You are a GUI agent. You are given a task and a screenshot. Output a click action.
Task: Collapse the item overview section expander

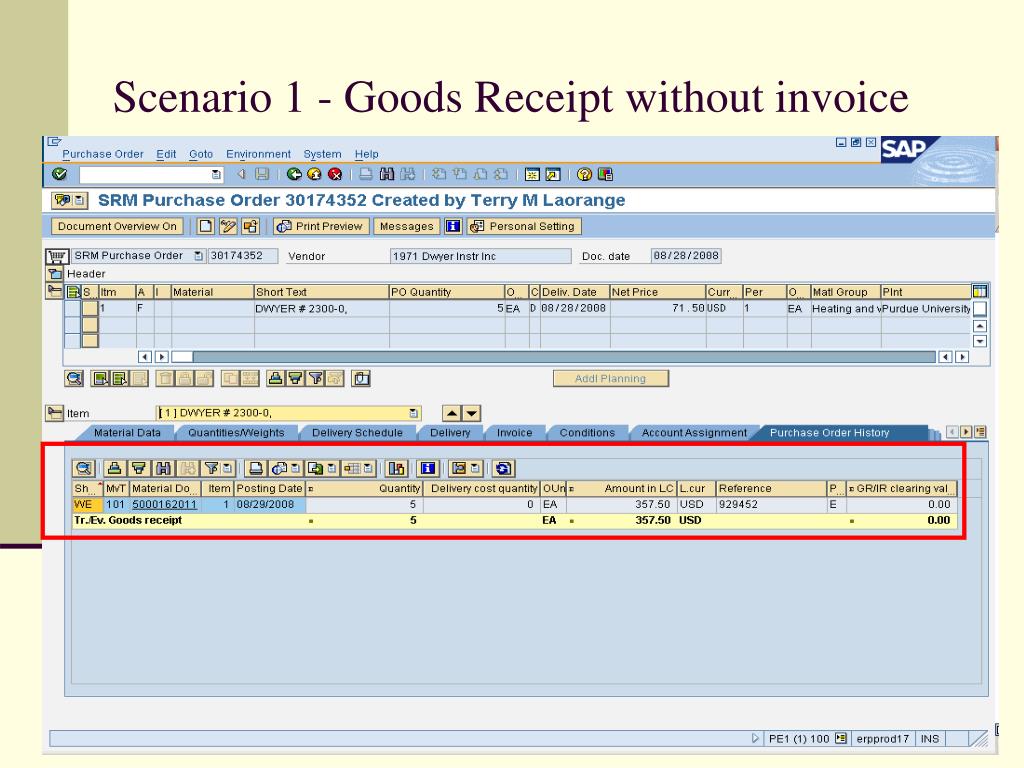tap(55, 291)
